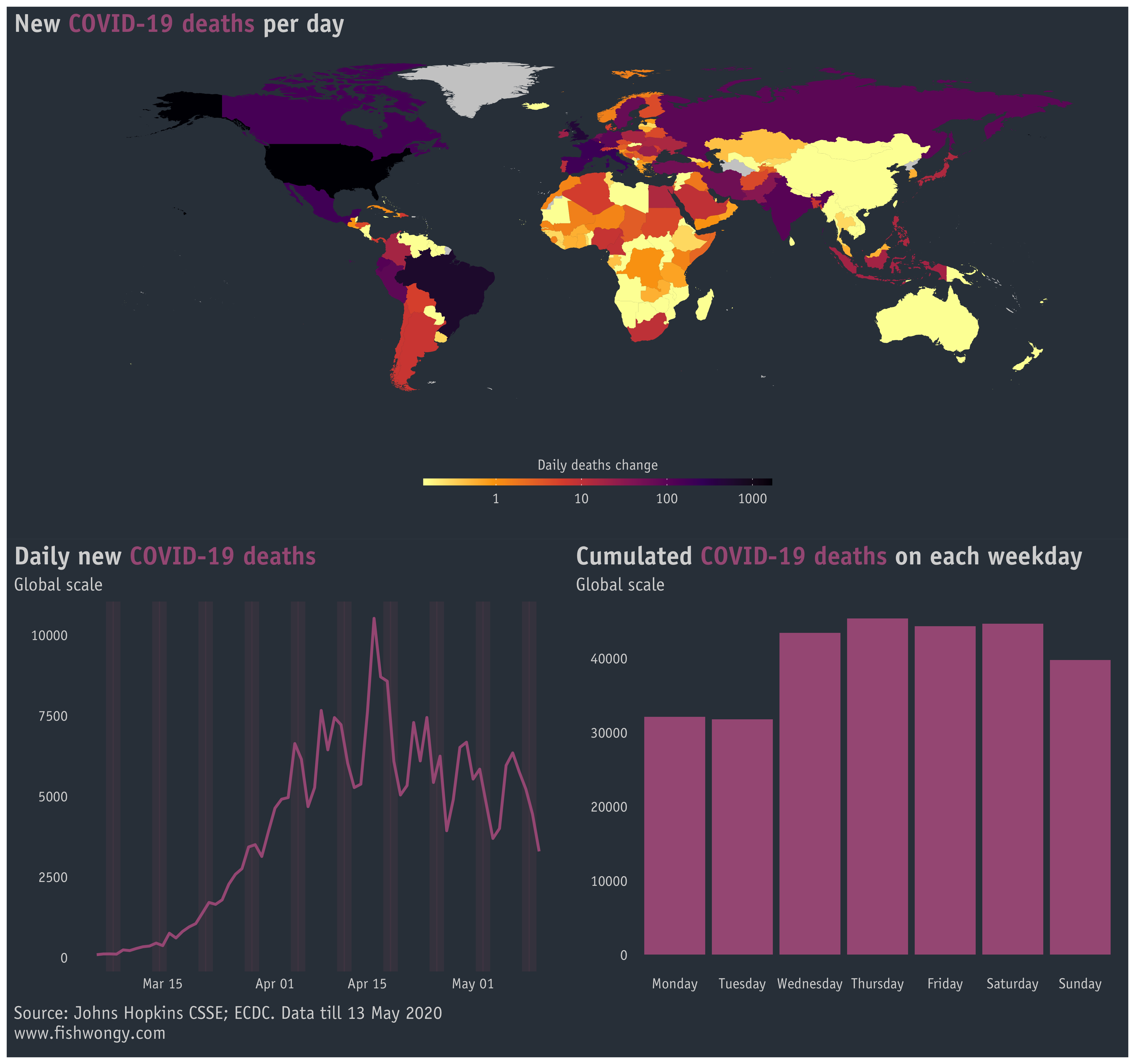This screenshot has width=1135, height=1064.
Task: Click the 'Saturday' axis label
Action: tap(1013, 984)
